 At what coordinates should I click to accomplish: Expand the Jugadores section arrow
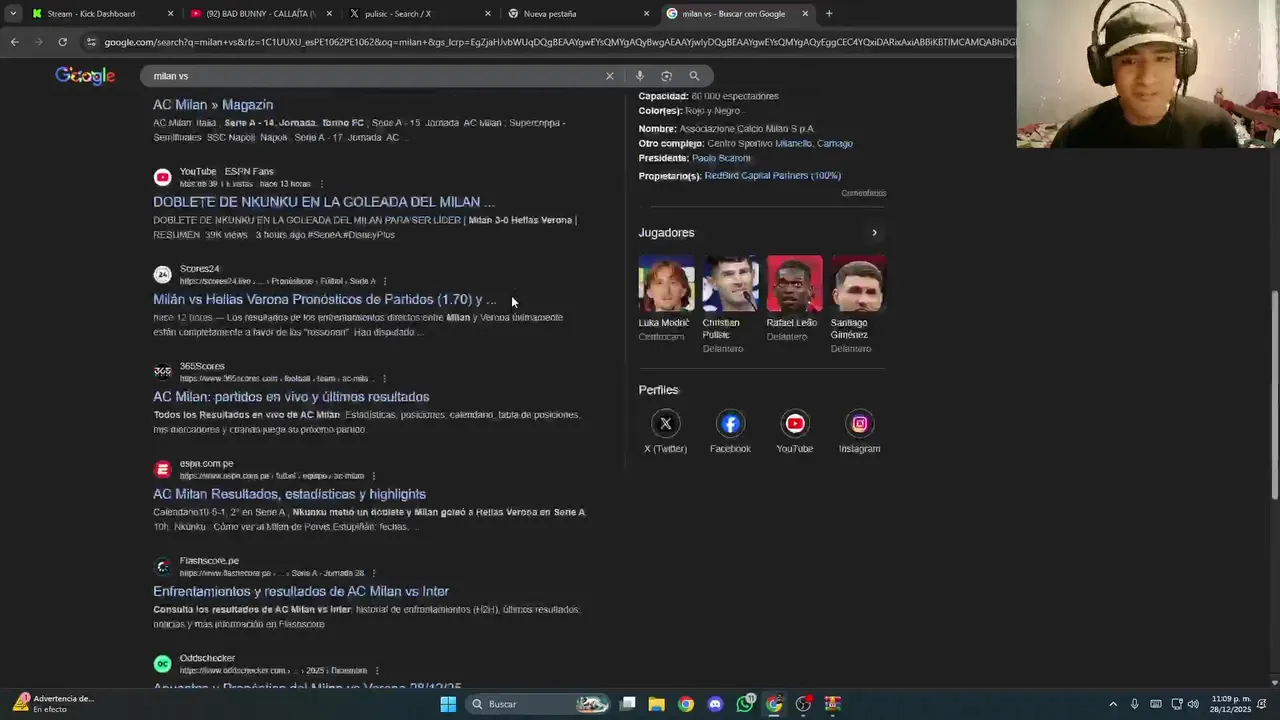tap(874, 233)
